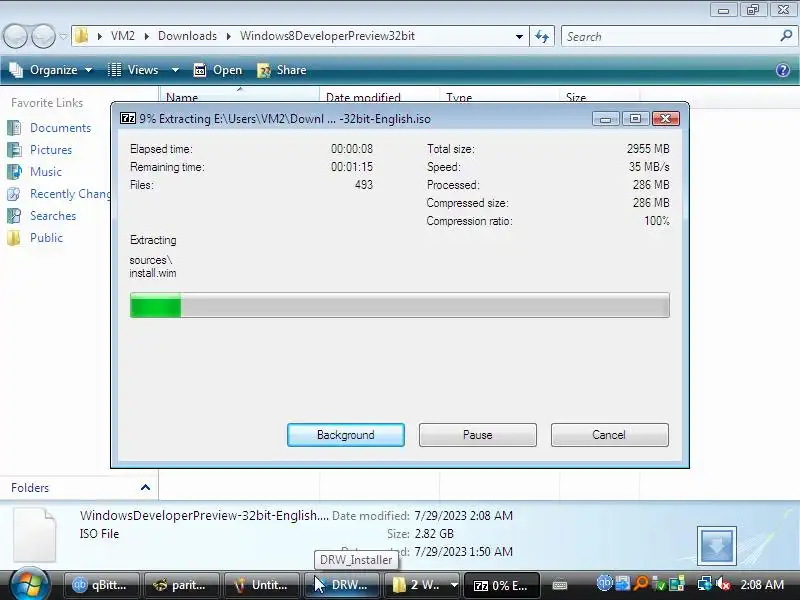Click the Share toolbar button
Viewport: 800px width, 600px height.
282,70
